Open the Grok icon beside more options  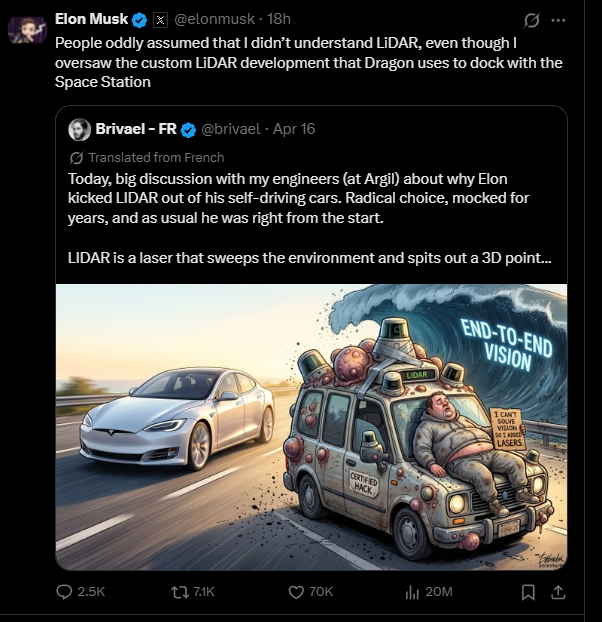coord(531,20)
